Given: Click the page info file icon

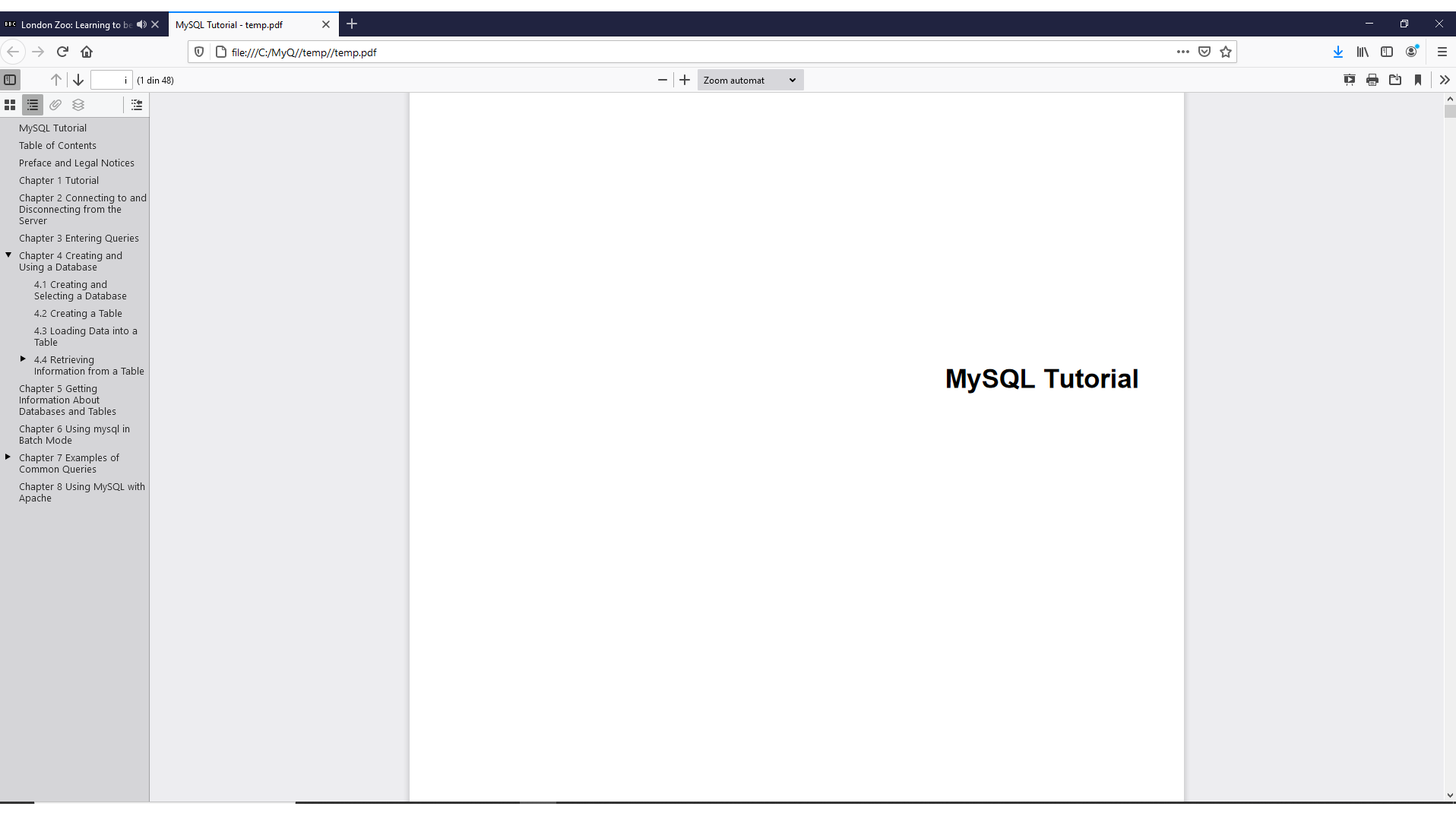Looking at the screenshot, I should [221, 52].
